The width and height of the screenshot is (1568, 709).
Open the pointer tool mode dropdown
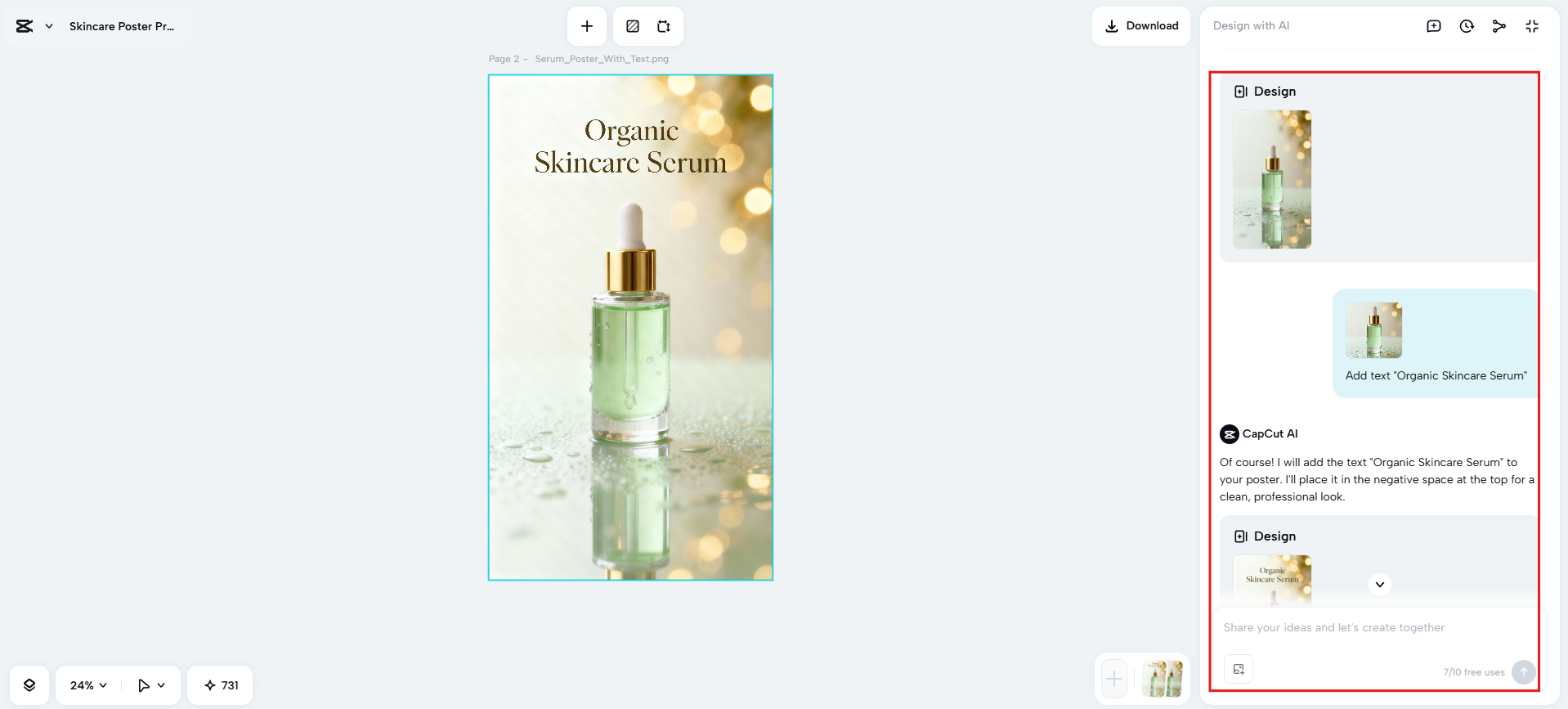[151, 685]
